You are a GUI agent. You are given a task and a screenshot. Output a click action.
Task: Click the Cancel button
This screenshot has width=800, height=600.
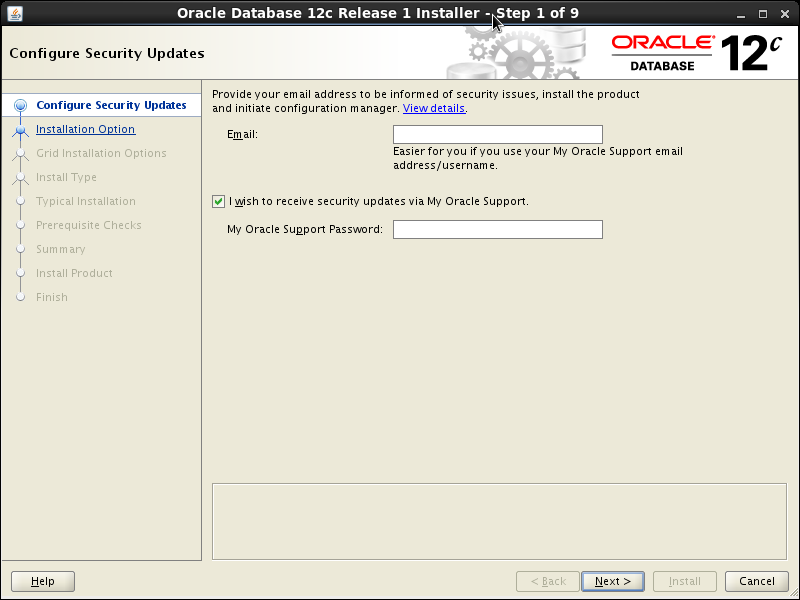pos(757,581)
